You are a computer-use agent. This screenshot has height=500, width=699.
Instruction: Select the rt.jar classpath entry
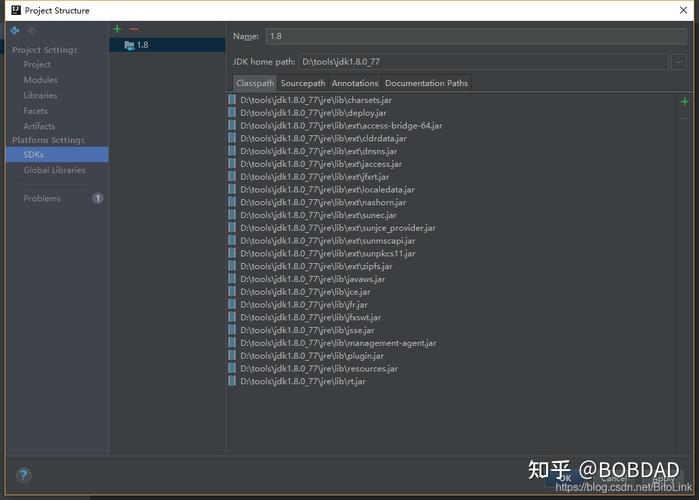coord(303,381)
